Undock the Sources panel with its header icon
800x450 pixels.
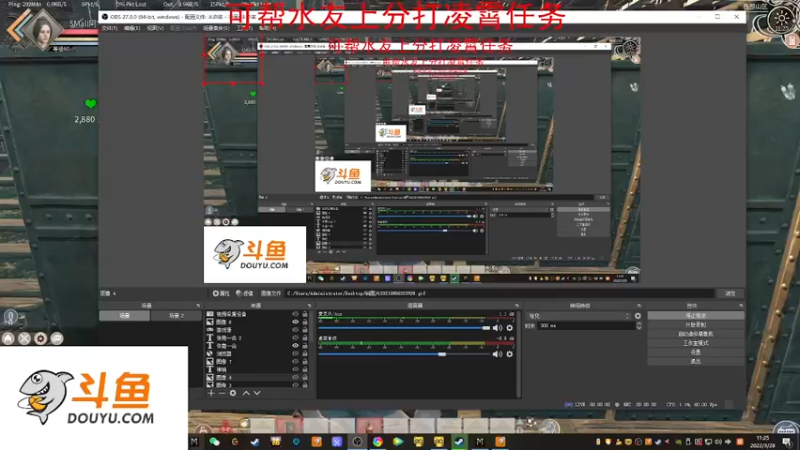click(311, 306)
